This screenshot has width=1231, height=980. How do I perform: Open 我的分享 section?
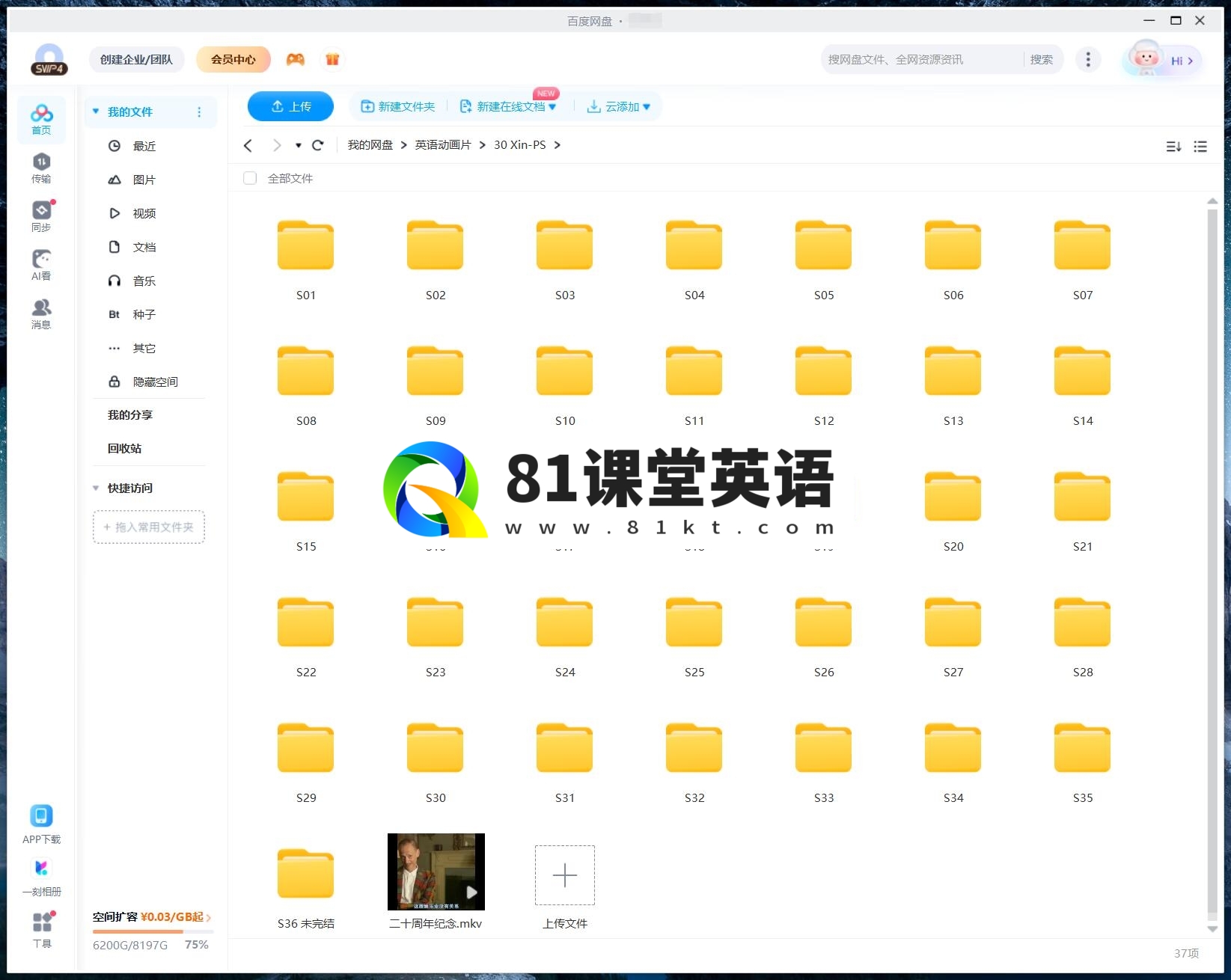(x=130, y=414)
